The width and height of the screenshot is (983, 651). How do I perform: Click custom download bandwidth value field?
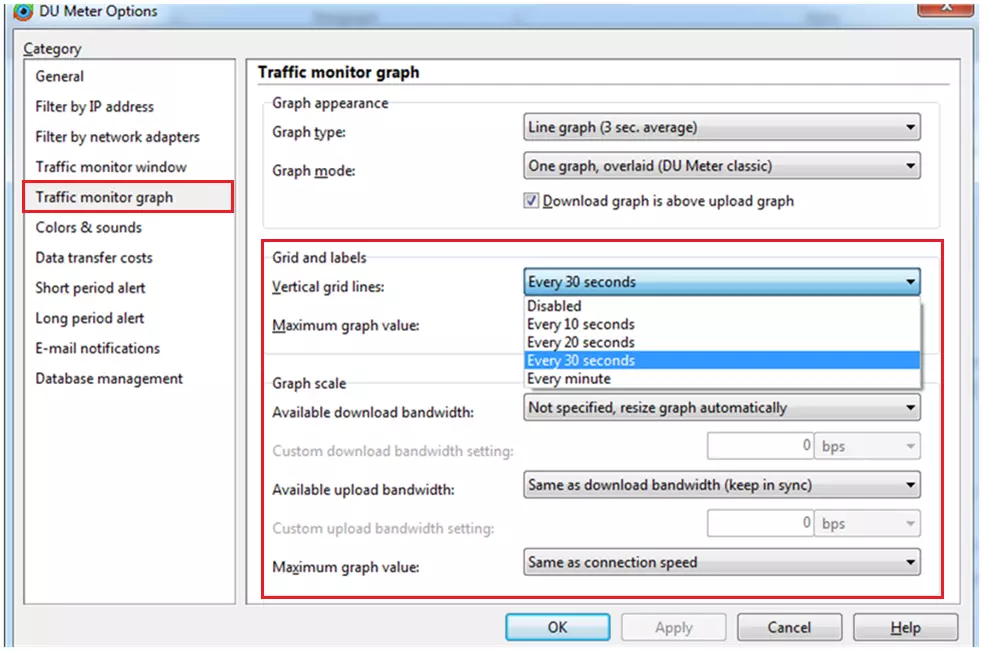pyautogui.click(x=760, y=446)
